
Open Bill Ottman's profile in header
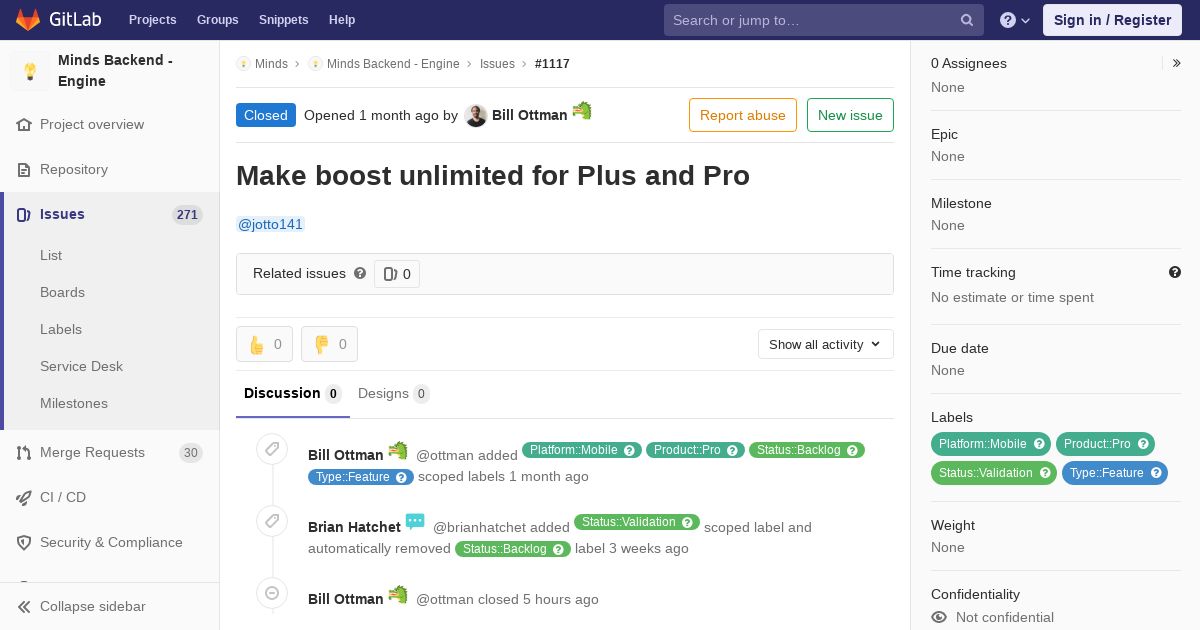529,115
